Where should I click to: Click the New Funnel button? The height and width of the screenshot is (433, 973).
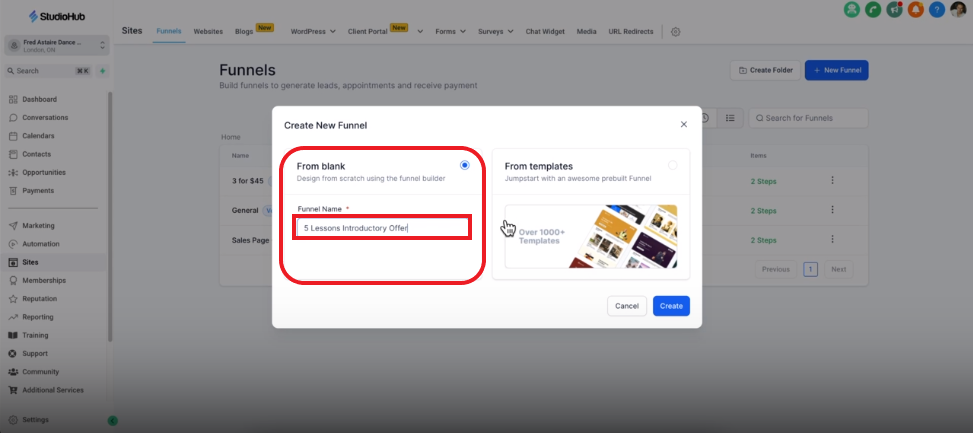[836, 70]
